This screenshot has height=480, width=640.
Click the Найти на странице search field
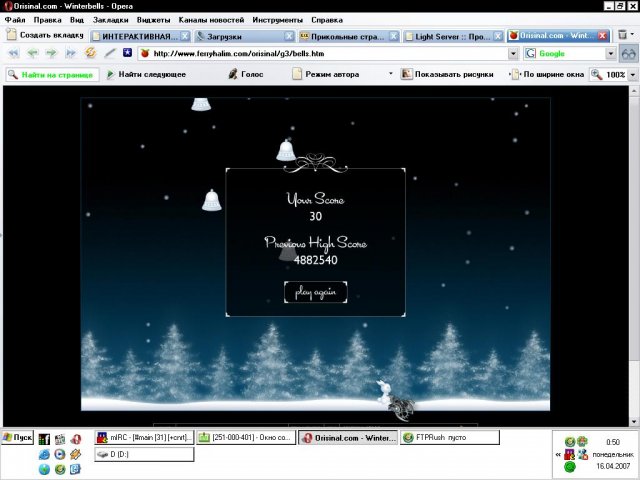[52, 75]
